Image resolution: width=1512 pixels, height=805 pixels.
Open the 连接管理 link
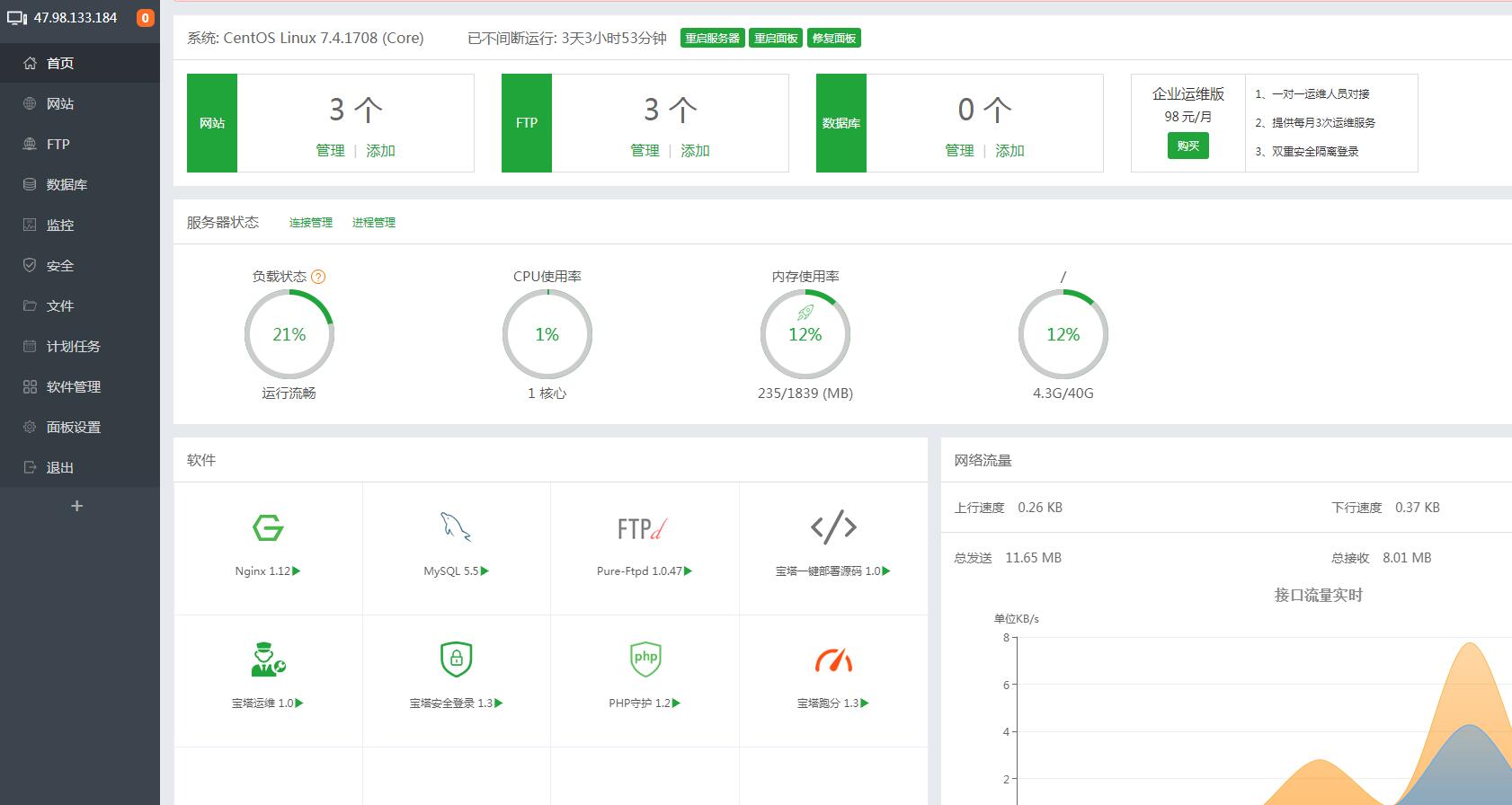[311, 223]
